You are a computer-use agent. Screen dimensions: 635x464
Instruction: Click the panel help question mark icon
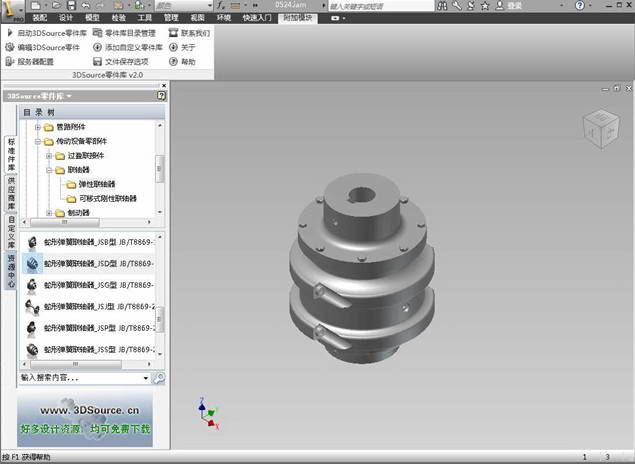pyautogui.click(x=161, y=96)
